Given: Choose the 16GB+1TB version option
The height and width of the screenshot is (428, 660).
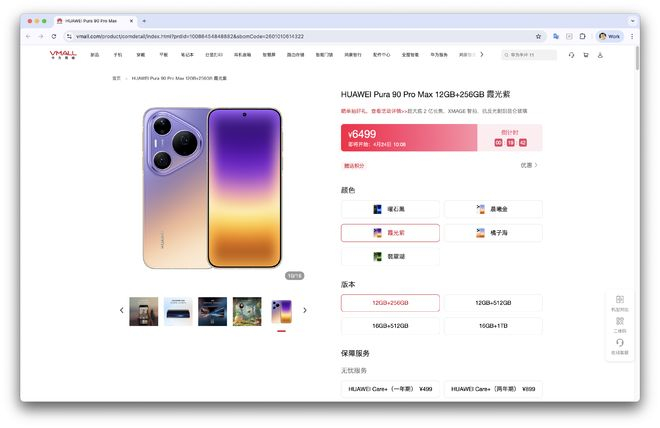Looking at the screenshot, I should tap(493, 326).
